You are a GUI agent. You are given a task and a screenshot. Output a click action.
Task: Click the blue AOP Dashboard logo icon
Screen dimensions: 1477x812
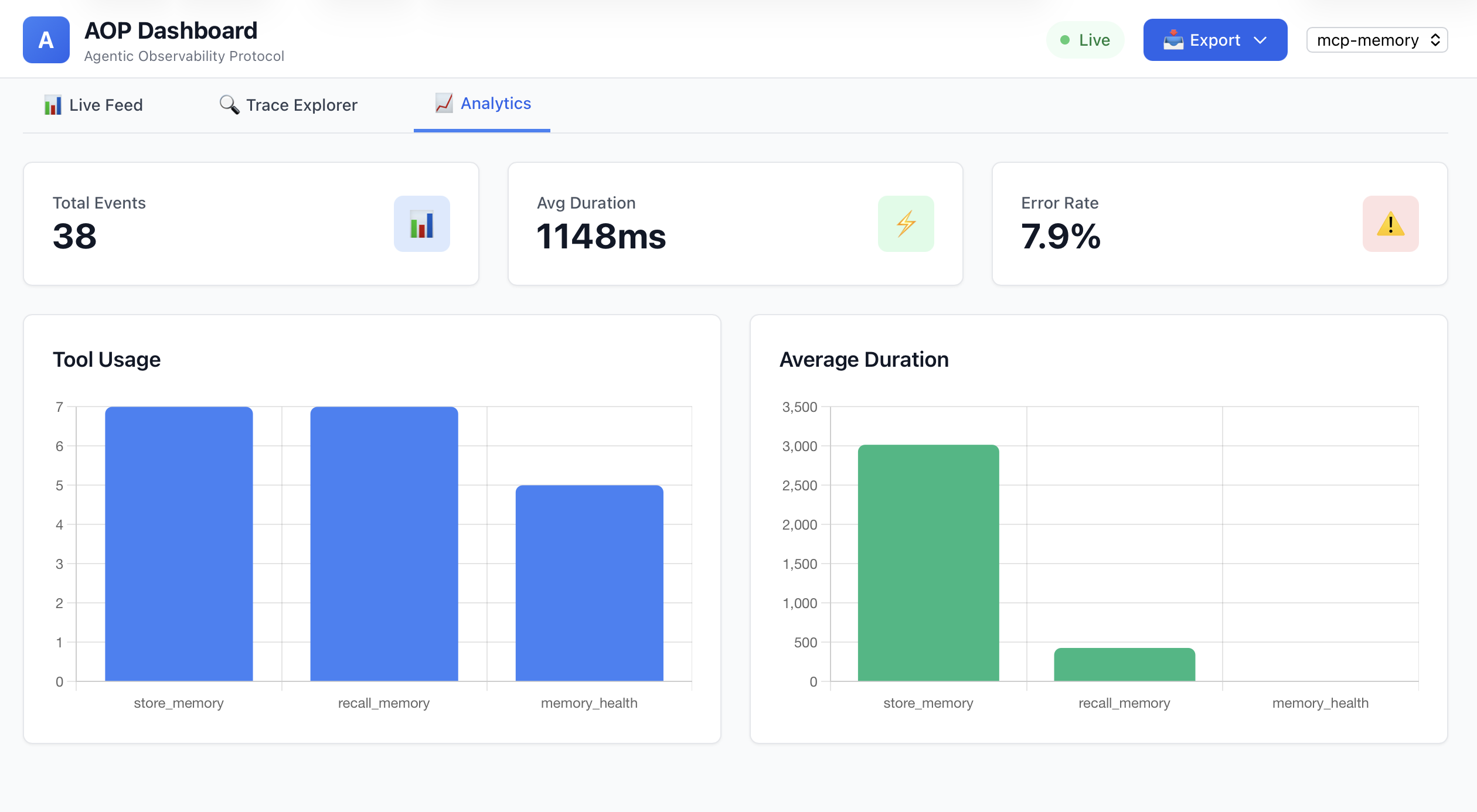tap(46, 39)
